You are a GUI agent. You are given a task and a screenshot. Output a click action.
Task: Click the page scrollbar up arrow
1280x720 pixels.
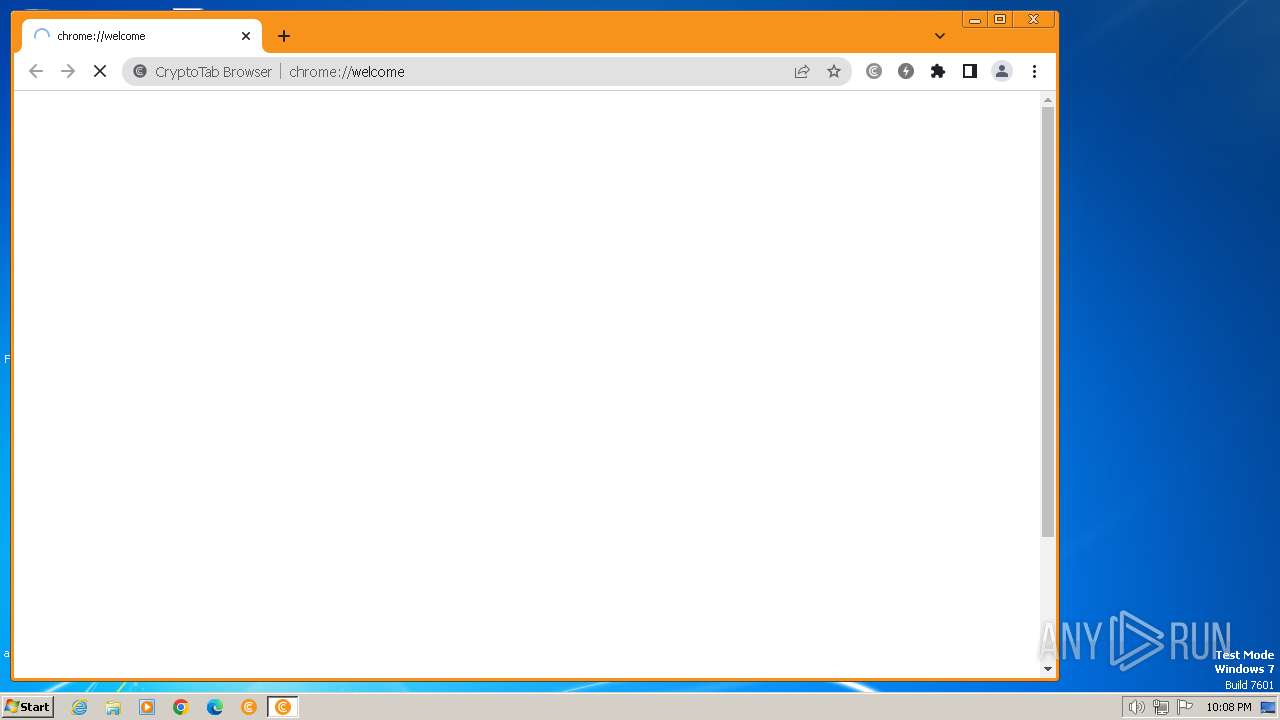click(x=1048, y=100)
